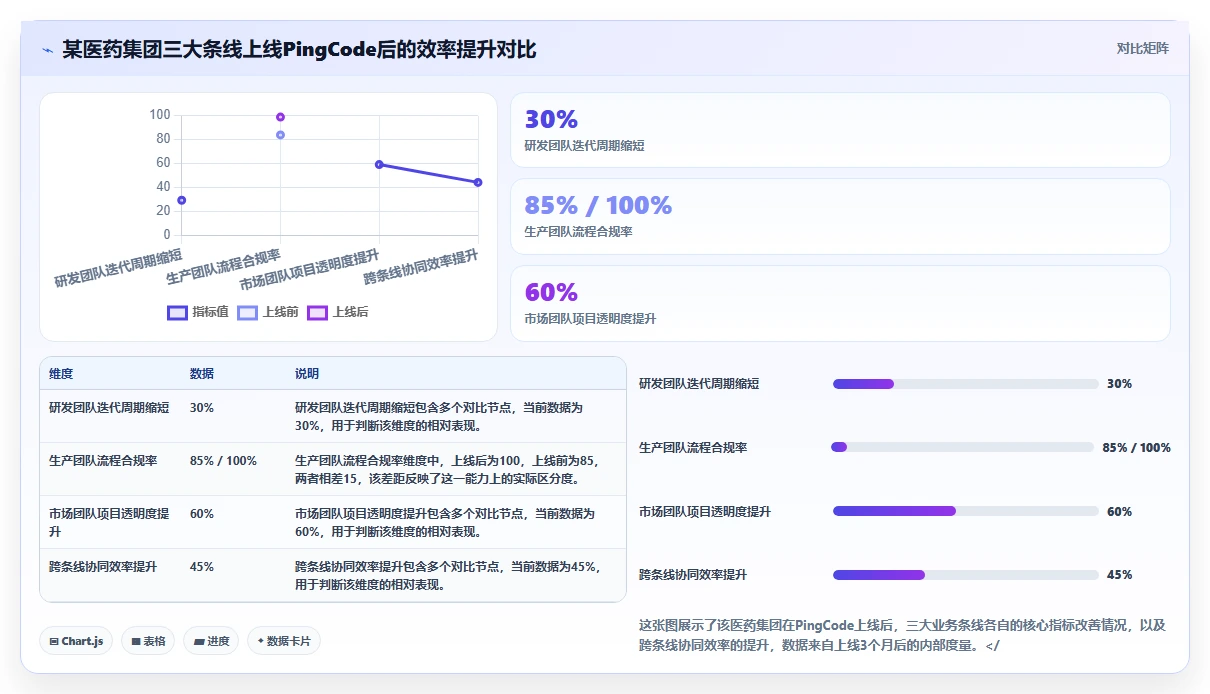This screenshot has height=694, width=1210.
Task: Click table row cell 跨条线协同效率提升
Action: pos(103,566)
